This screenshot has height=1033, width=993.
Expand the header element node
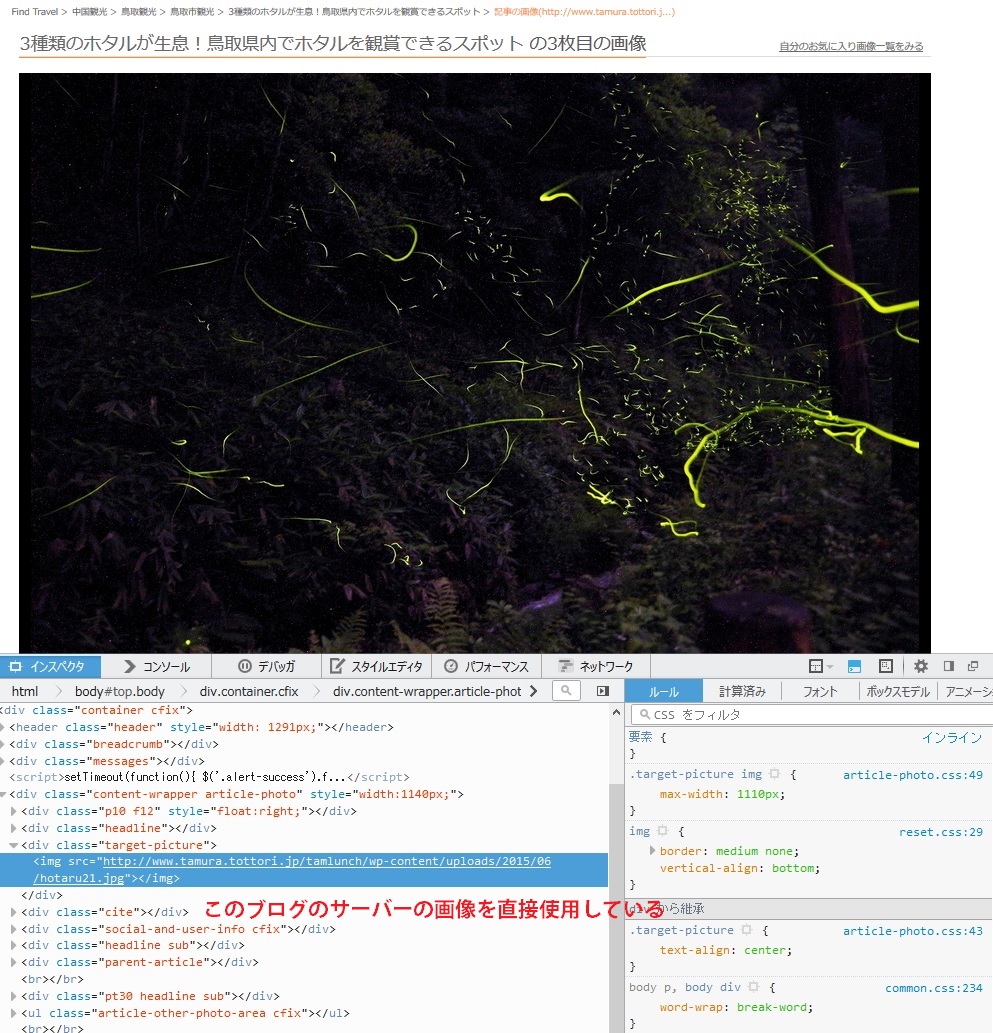[3, 727]
